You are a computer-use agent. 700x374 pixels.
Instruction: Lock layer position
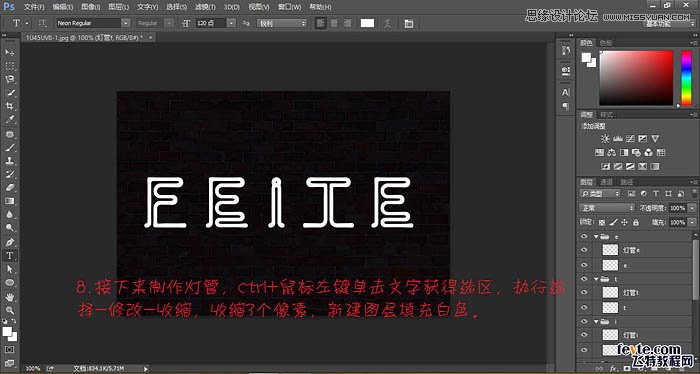(x=624, y=222)
